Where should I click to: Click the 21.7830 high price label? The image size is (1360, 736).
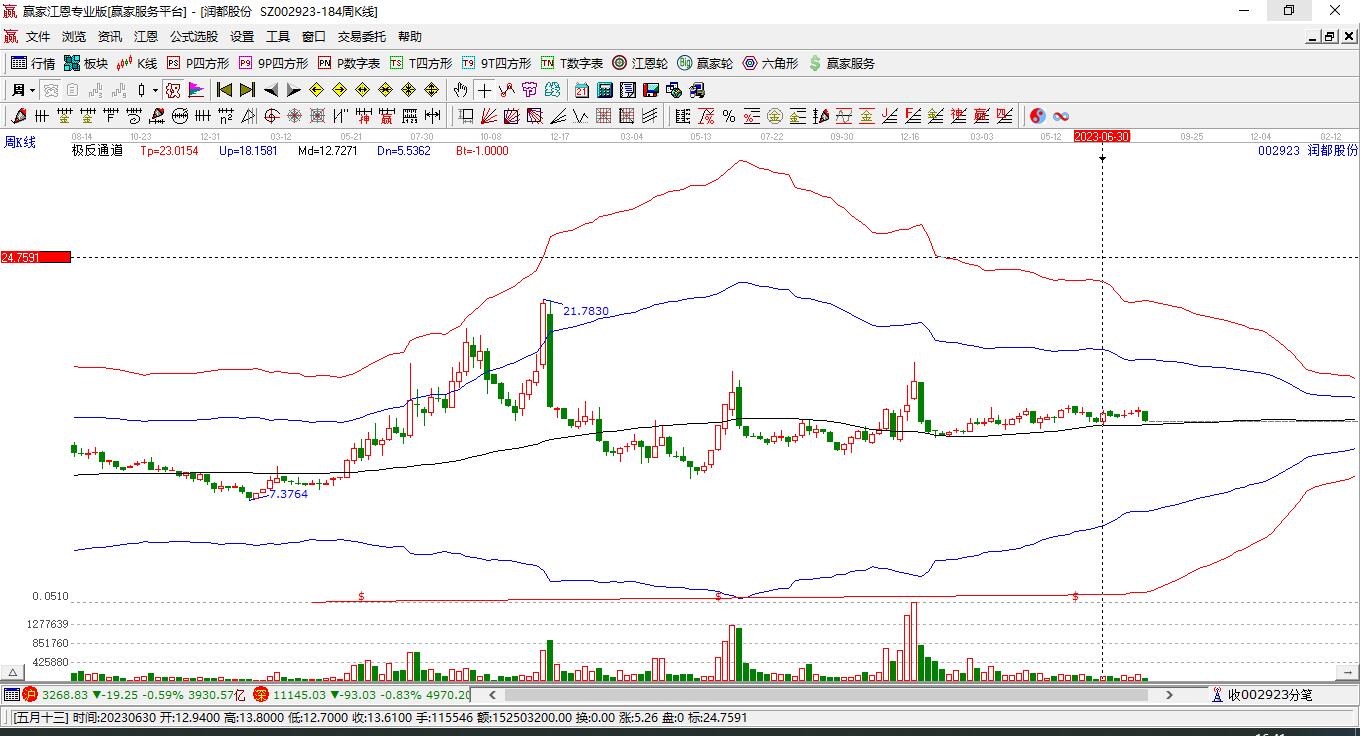pos(586,311)
